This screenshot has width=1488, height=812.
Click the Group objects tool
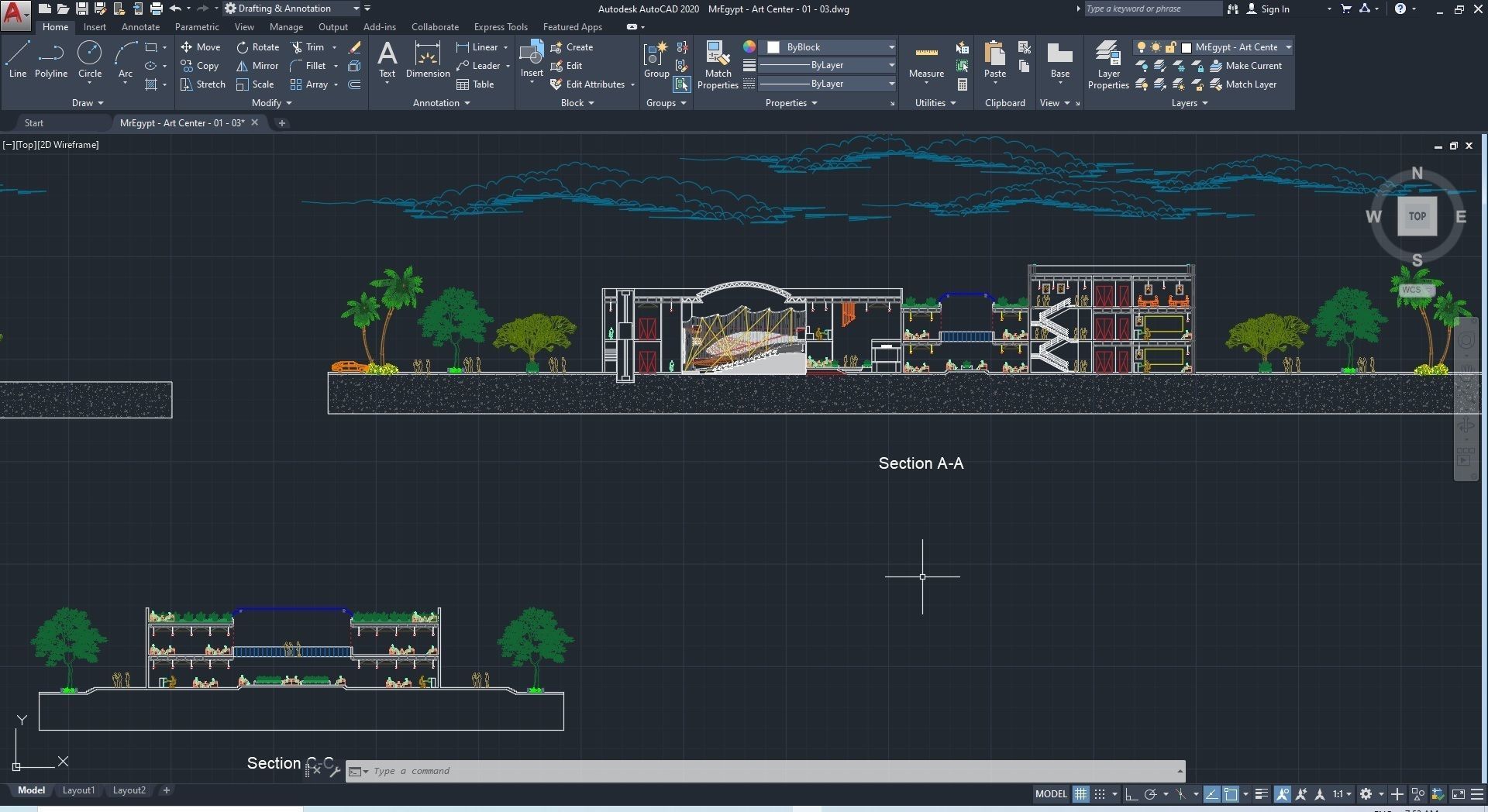[x=656, y=60]
